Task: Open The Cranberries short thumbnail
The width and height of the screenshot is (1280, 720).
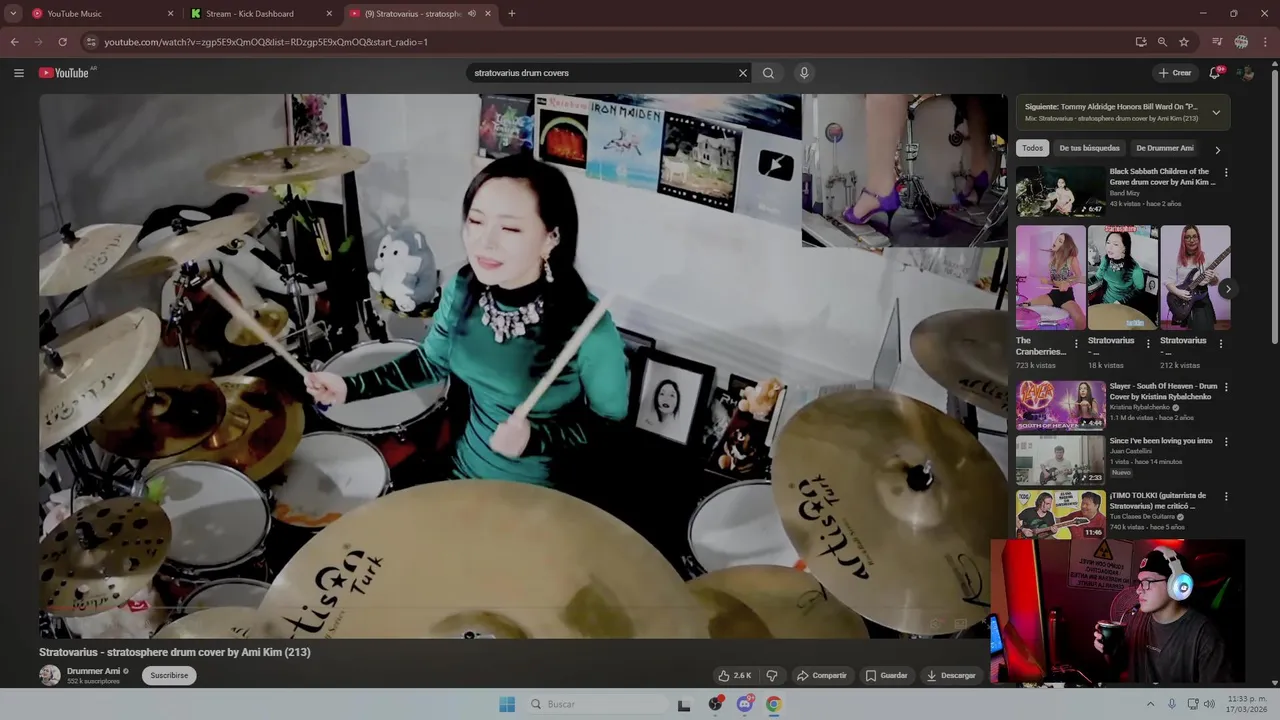Action: 1051,277
